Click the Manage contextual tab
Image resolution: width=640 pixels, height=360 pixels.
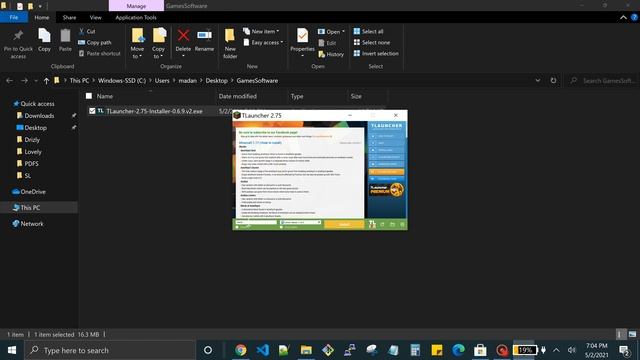[x=136, y=6]
